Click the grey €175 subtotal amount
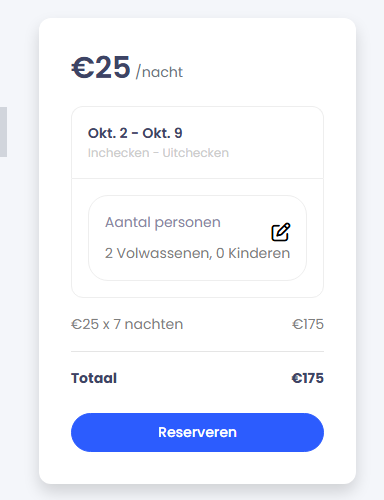384x500 pixels. pos(308,324)
